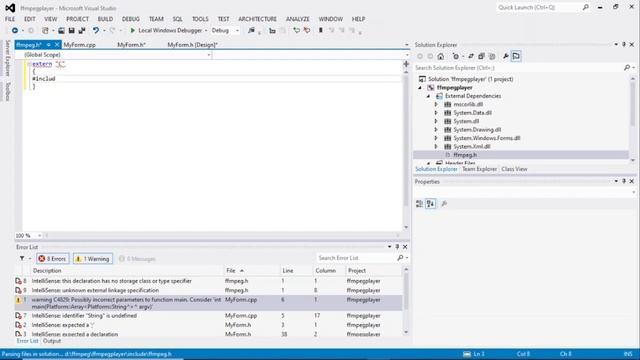Open the DEBUG menu
The image size is (640, 360).
pyautogui.click(x=131, y=19)
